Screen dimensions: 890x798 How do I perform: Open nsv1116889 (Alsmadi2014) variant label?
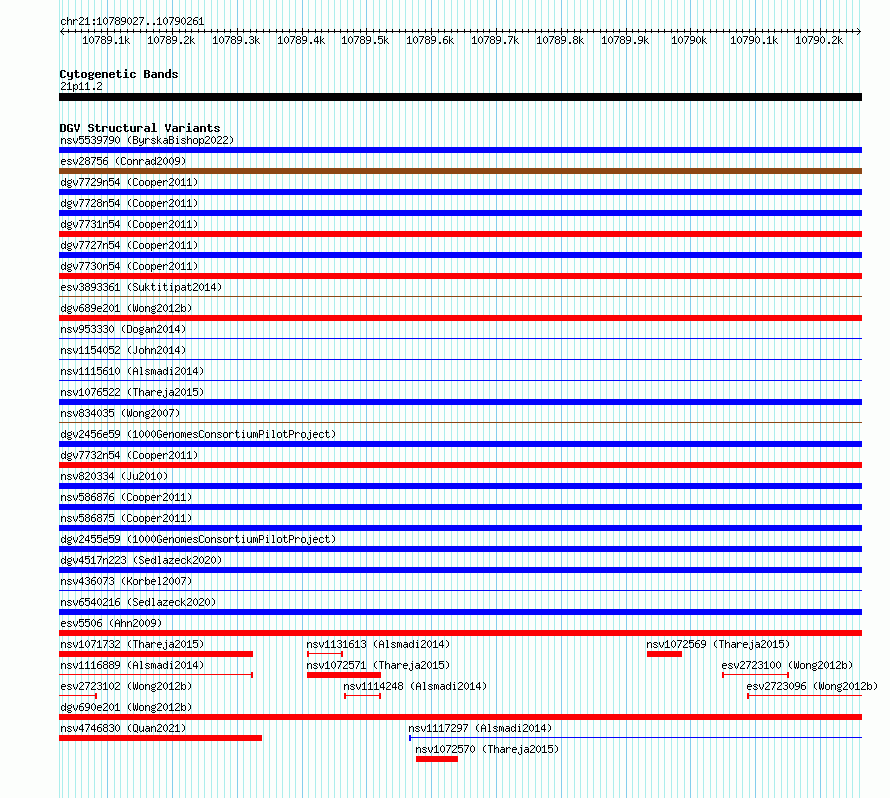coord(132,665)
